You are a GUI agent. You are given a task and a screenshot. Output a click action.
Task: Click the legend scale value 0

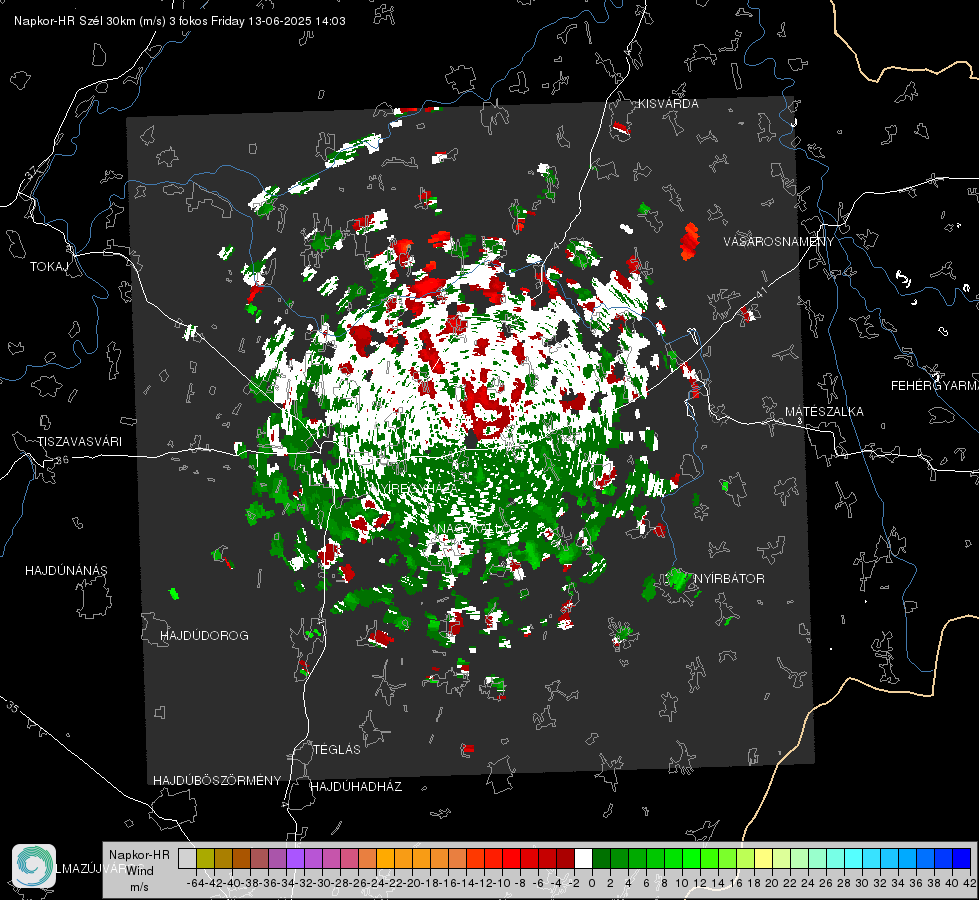[592, 883]
